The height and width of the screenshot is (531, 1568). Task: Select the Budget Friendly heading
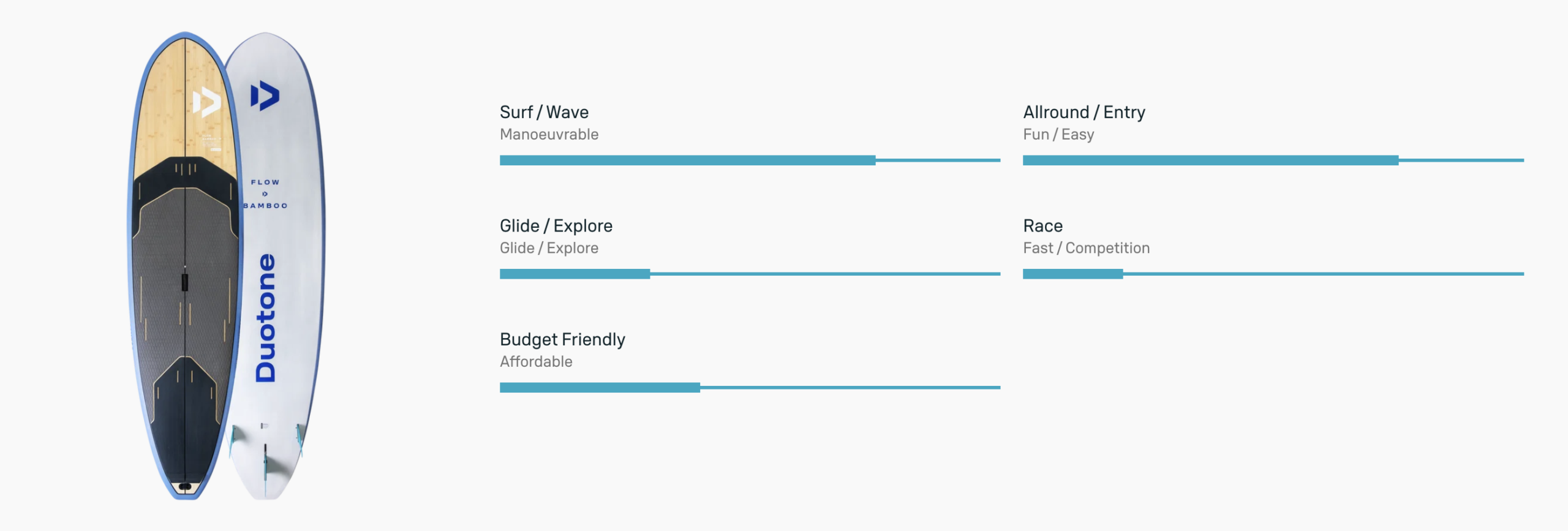coord(562,340)
